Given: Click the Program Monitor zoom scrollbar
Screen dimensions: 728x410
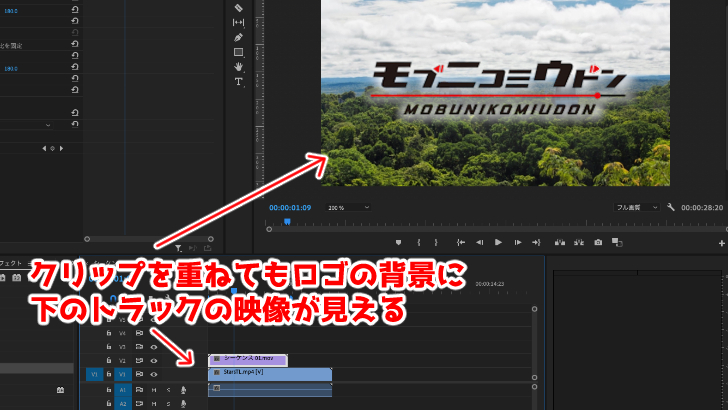Looking at the screenshot, I should pos(498,229).
